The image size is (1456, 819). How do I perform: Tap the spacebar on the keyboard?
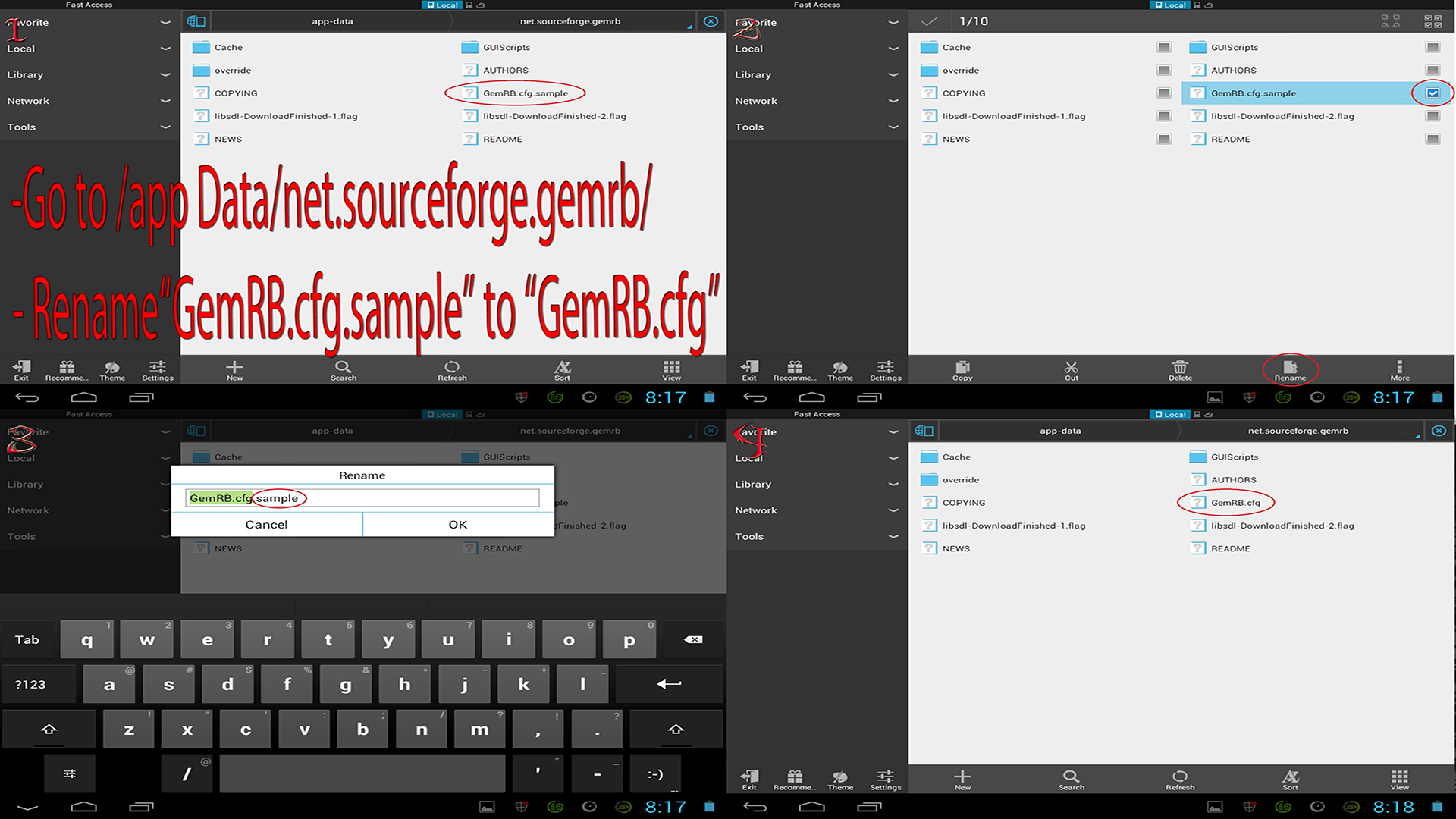(362, 773)
